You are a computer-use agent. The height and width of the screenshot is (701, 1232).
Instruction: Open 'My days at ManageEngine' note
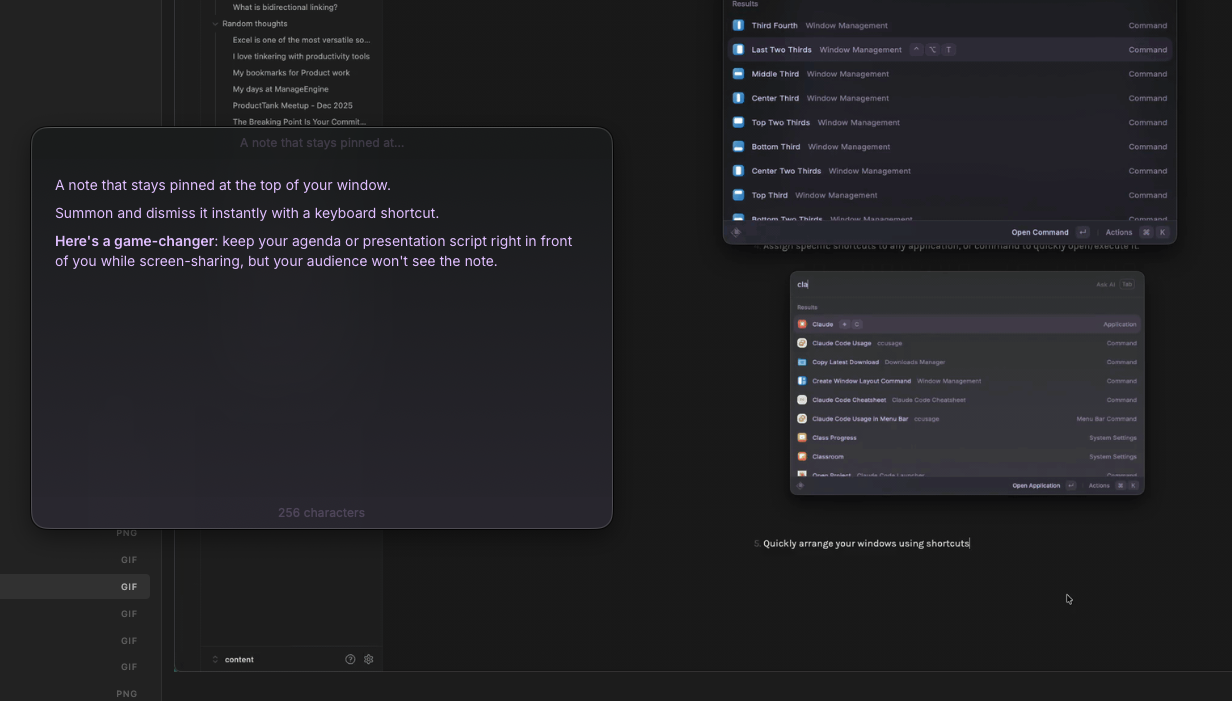tap(280, 89)
